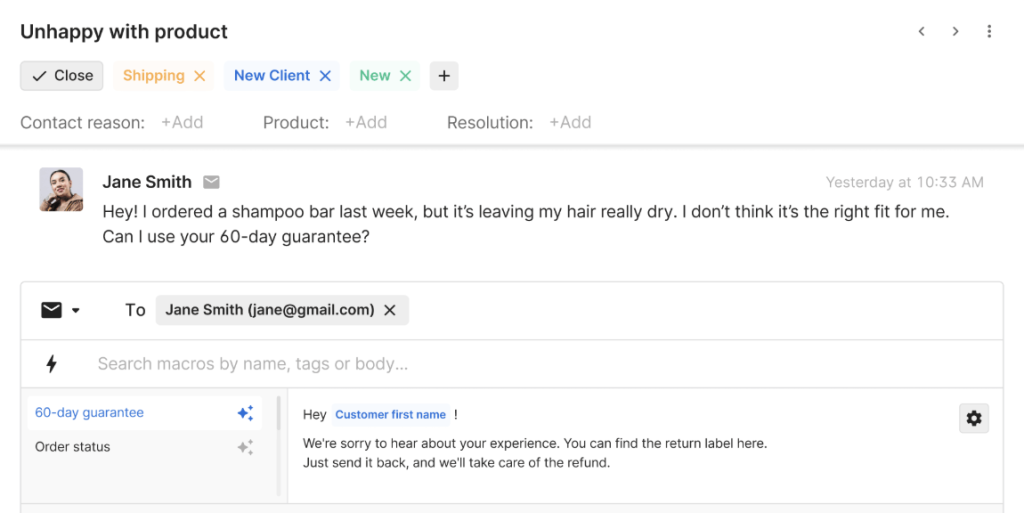Add a Product field value
1024x513 pixels.
tap(366, 122)
